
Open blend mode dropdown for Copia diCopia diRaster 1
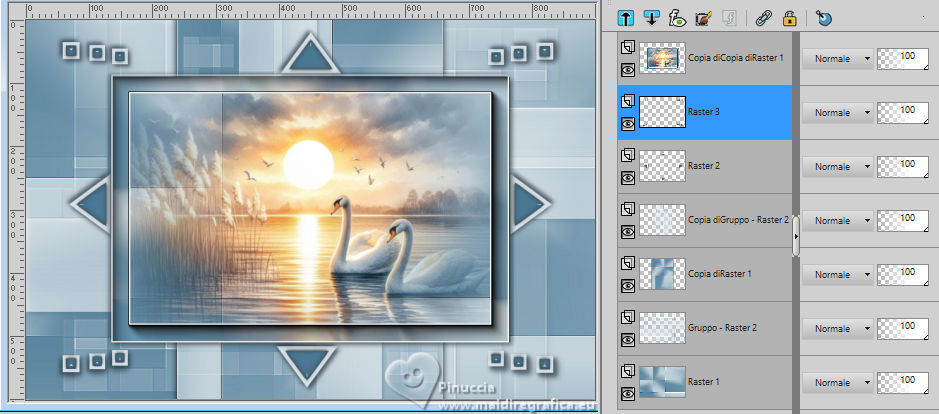point(838,59)
